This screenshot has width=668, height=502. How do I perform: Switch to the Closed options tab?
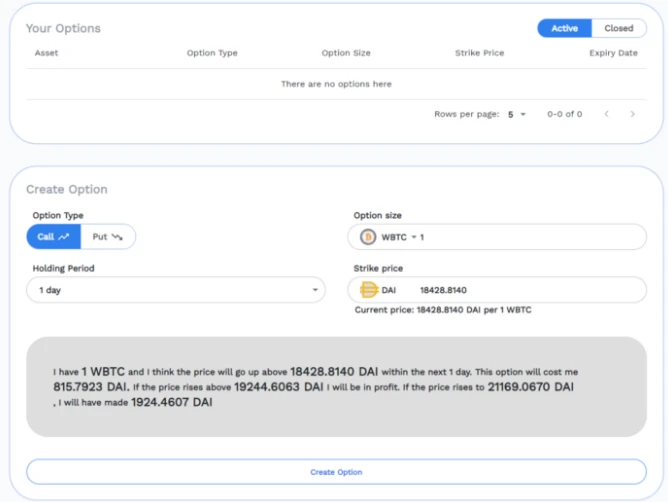(x=619, y=28)
